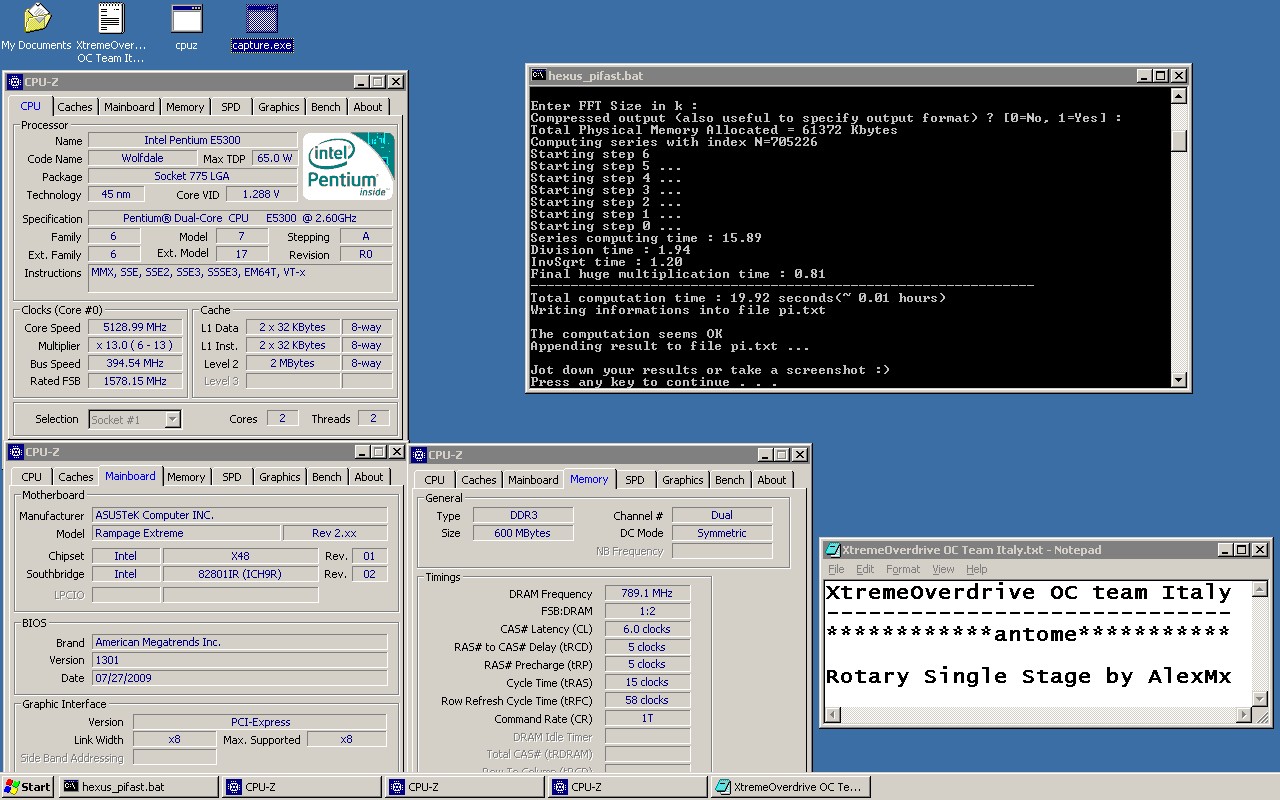Select Graphics tab in Memory CPU-Z window
This screenshot has width=1280, height=800.
pos(682,480)
